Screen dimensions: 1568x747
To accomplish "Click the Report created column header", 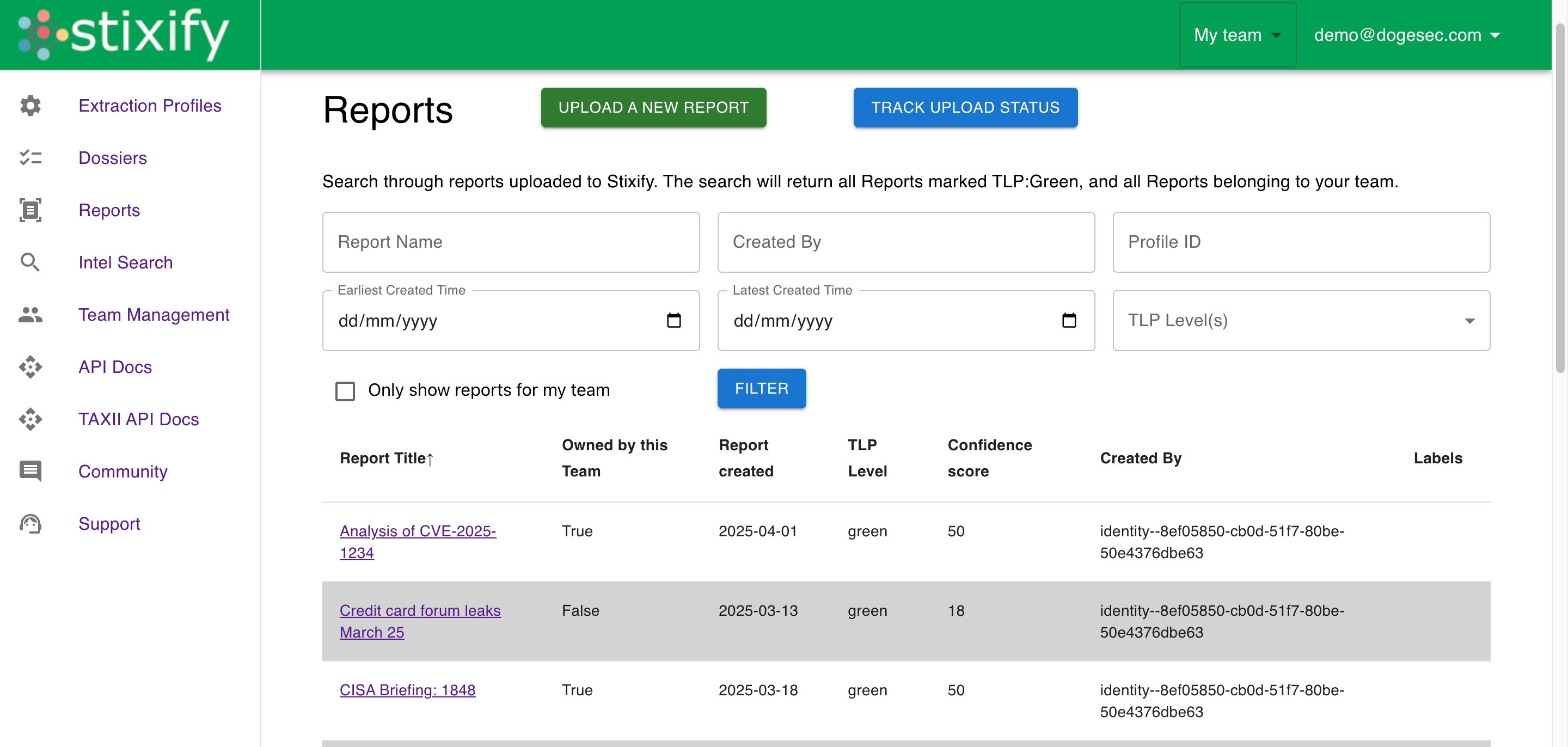I will click(x=746, y=458).
